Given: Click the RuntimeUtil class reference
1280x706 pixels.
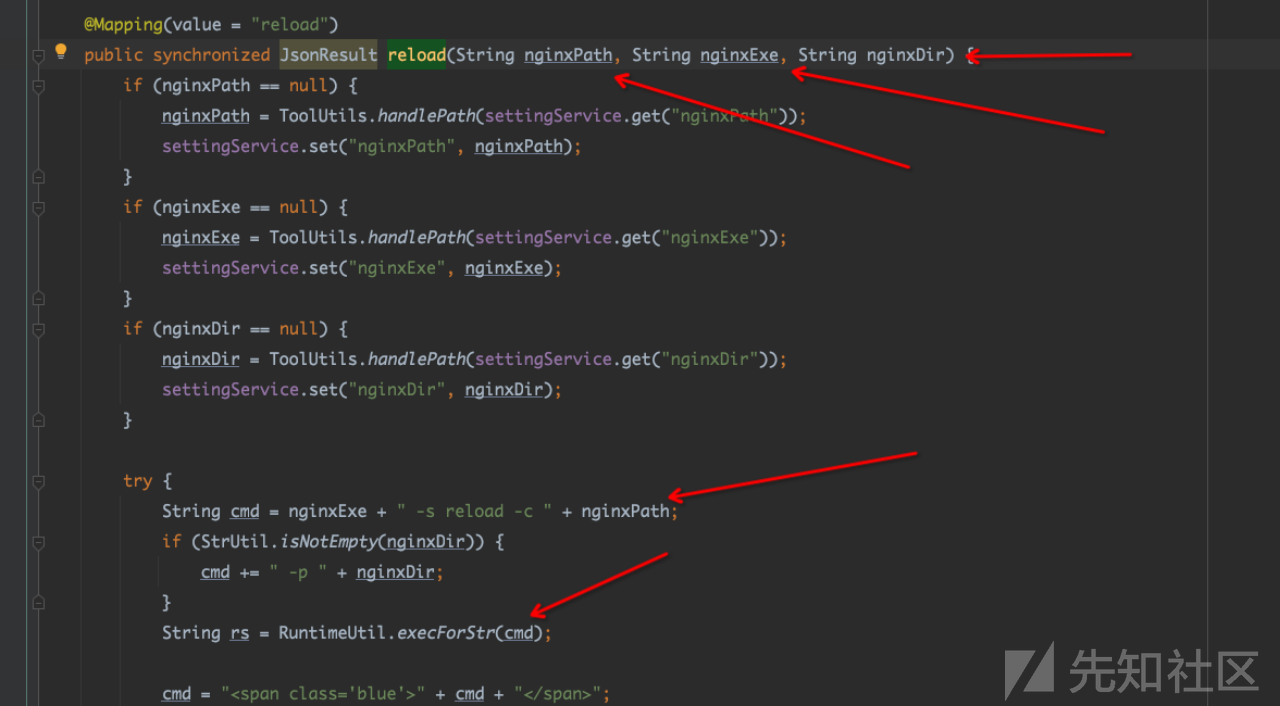Looking at the screenshot, I should coord(333,633).
